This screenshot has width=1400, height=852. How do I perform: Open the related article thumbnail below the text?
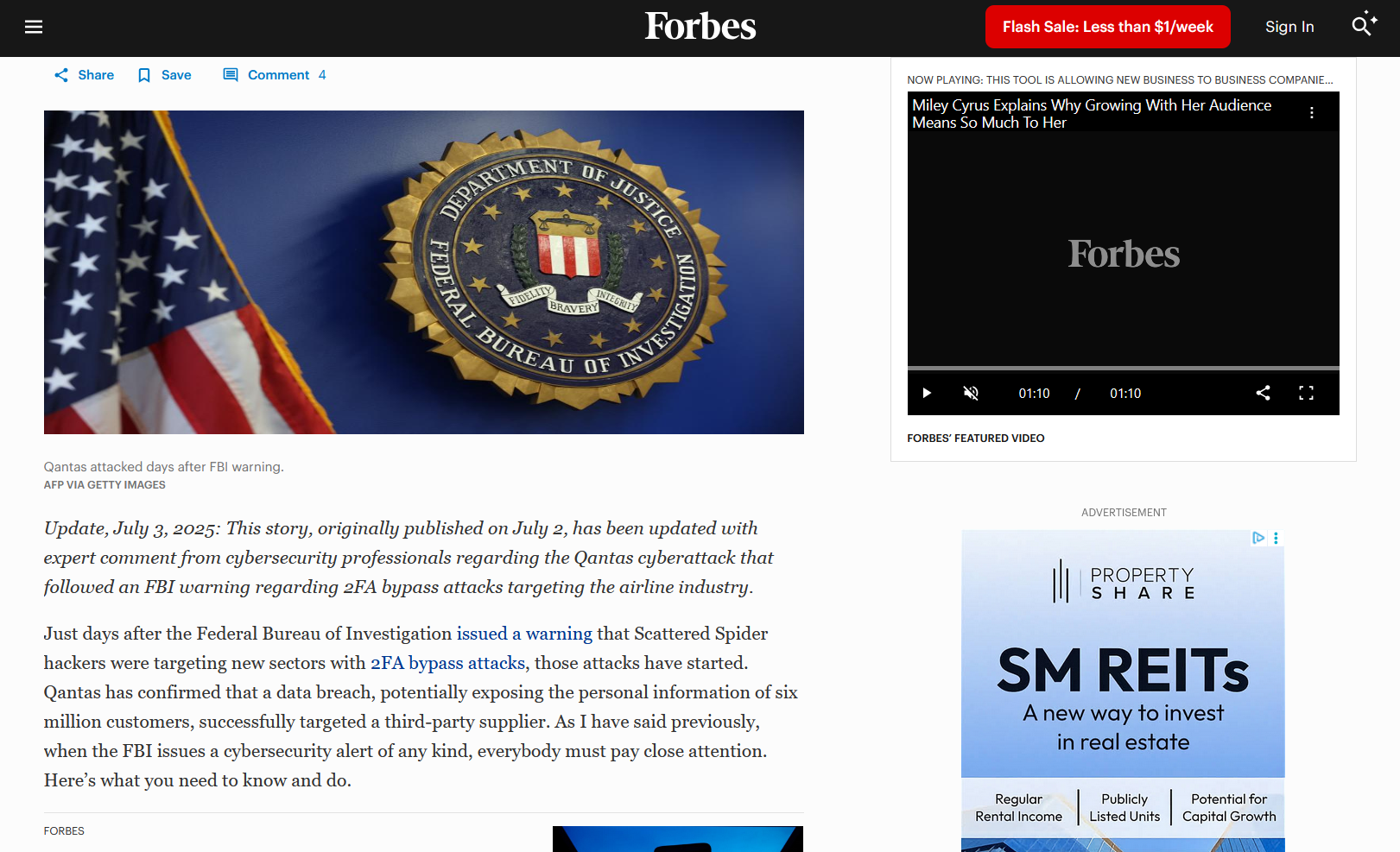pyautogui.click(x=678, y=839)
